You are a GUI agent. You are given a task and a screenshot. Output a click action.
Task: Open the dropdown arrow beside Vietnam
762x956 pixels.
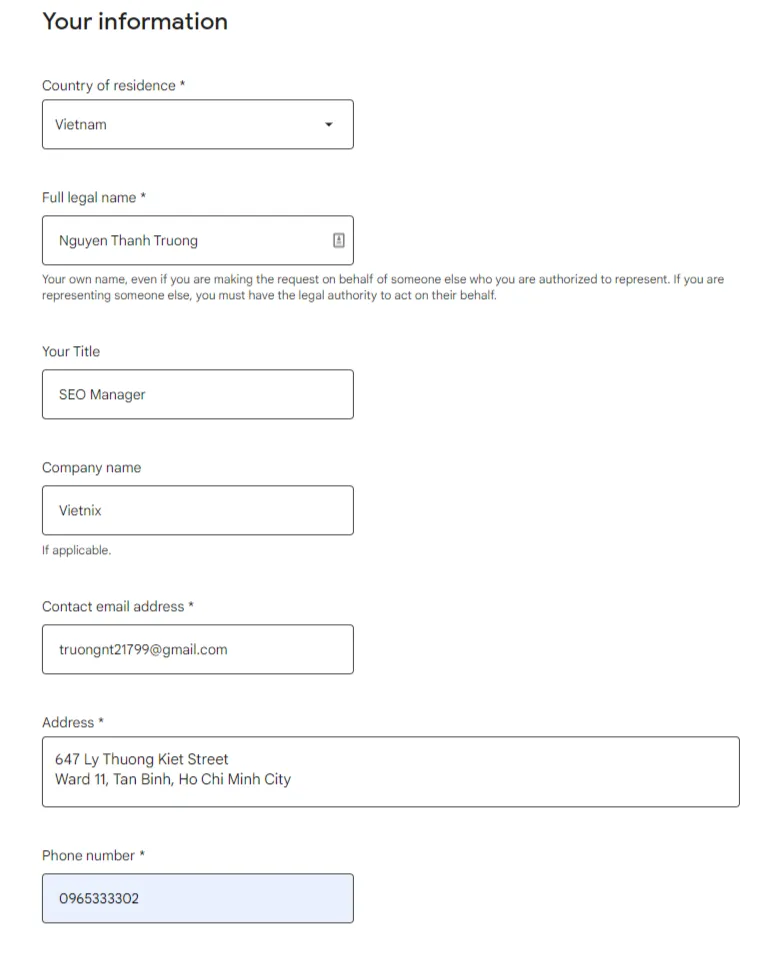[x=329, y=124]
